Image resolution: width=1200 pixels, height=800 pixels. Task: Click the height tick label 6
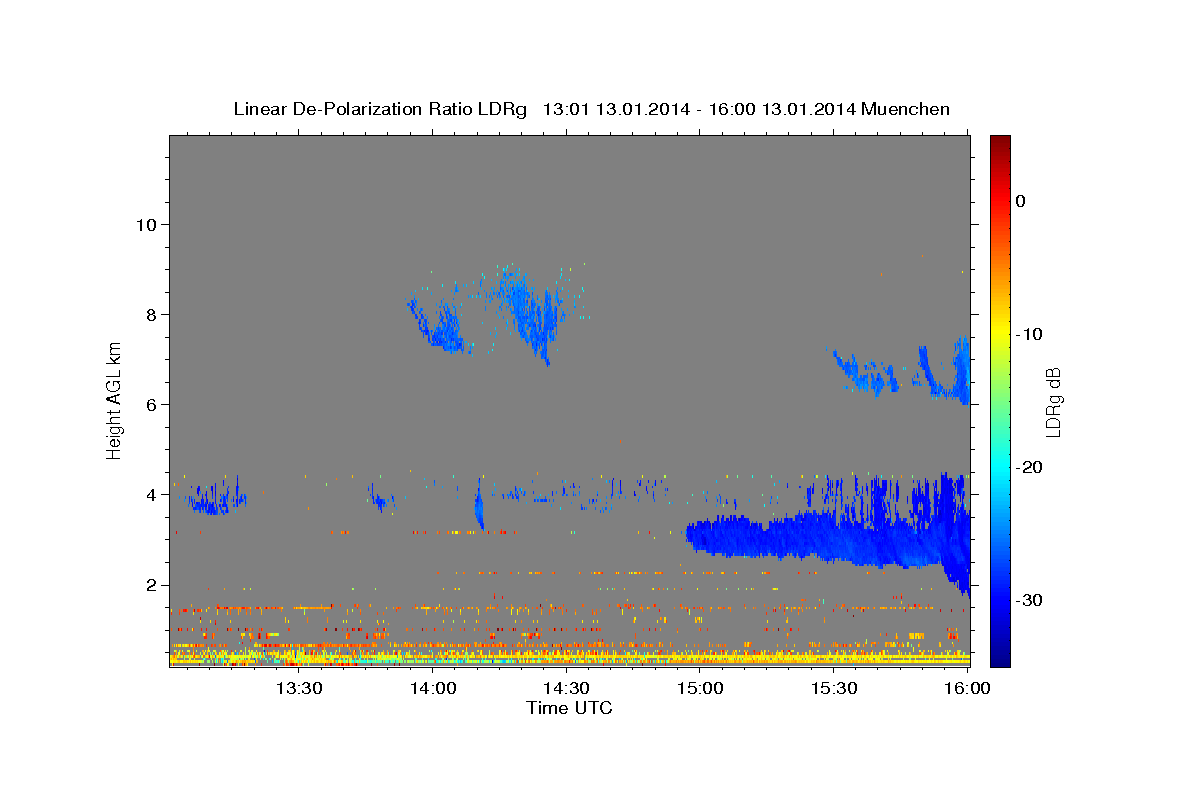(x=151, y=404)
